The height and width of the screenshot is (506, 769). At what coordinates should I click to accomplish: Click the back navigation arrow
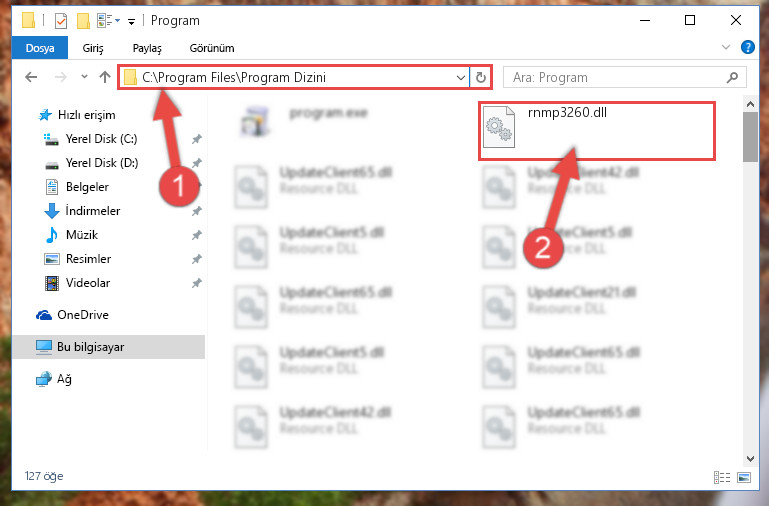(31, 77)
